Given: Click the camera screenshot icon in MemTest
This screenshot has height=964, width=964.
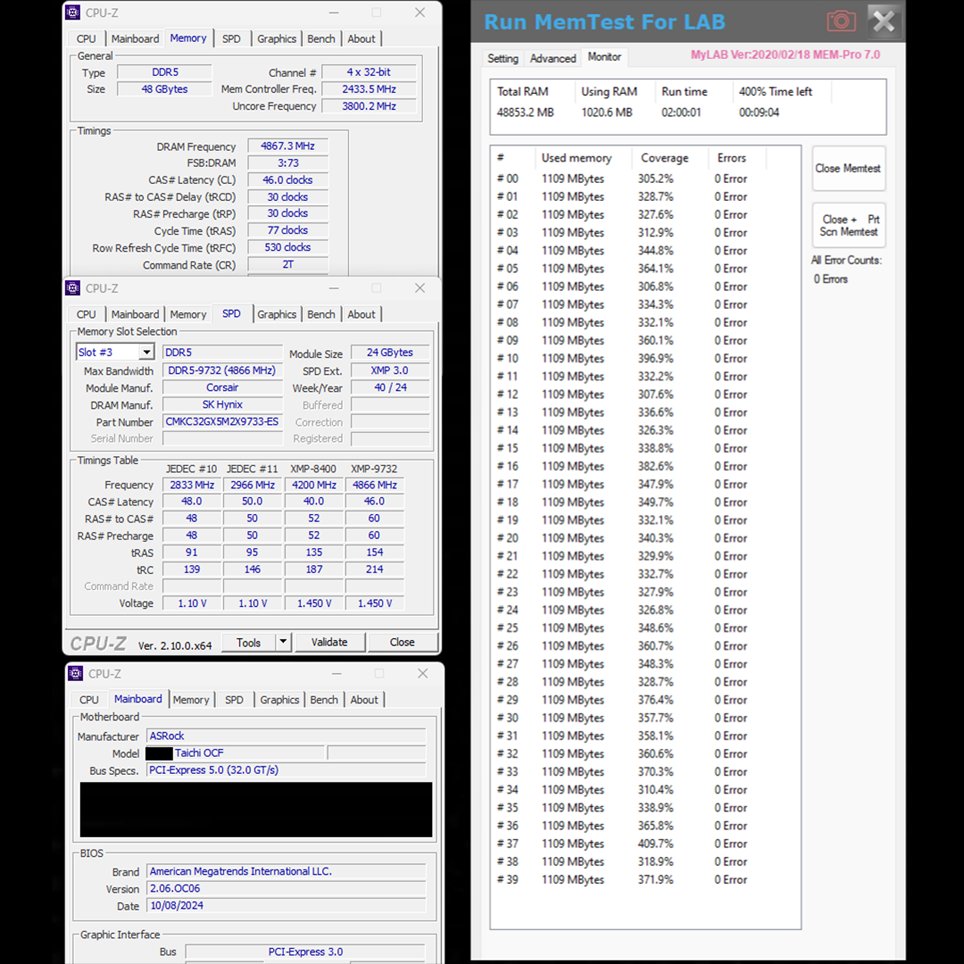Looking at the screenshot, I should point(841,21).
